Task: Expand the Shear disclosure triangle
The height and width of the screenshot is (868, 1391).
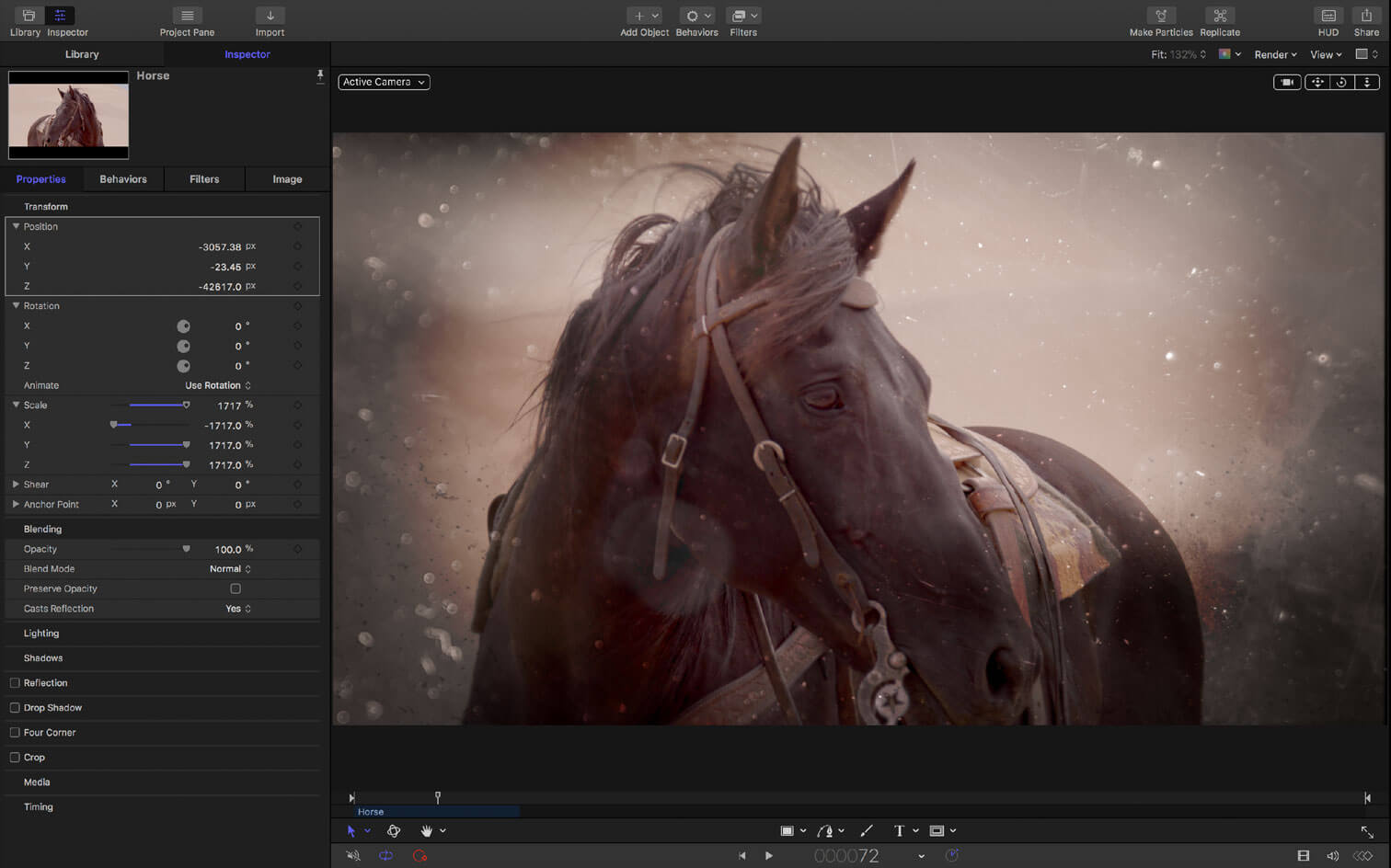Action: tap(16, 485)
